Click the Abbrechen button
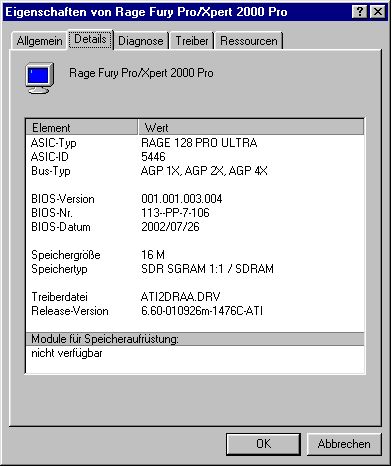Viewport: 392px width, 466px height. (x=344, y=444)
